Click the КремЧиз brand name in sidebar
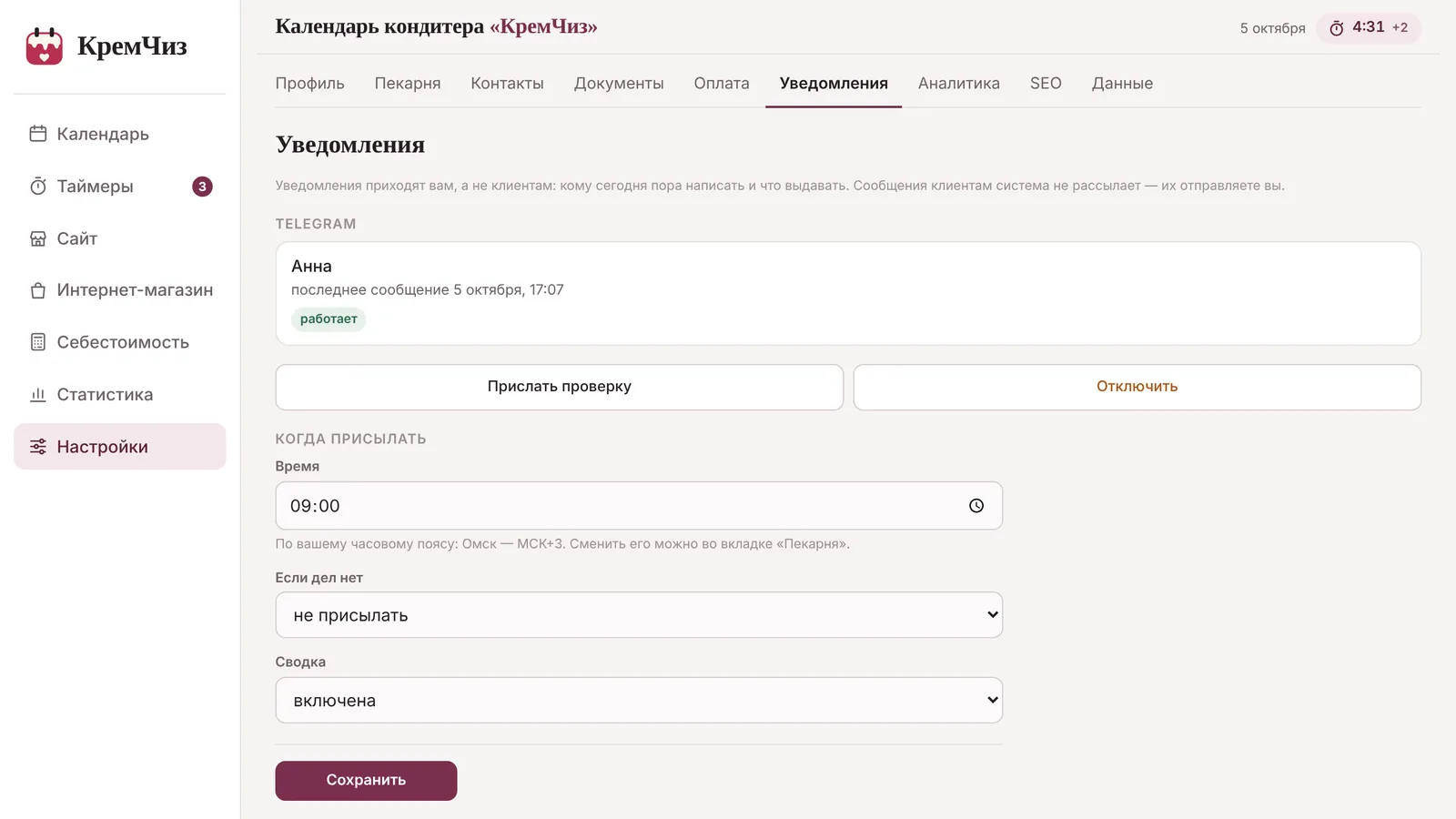The image size is (1456, 819). (x=132, y=45)
